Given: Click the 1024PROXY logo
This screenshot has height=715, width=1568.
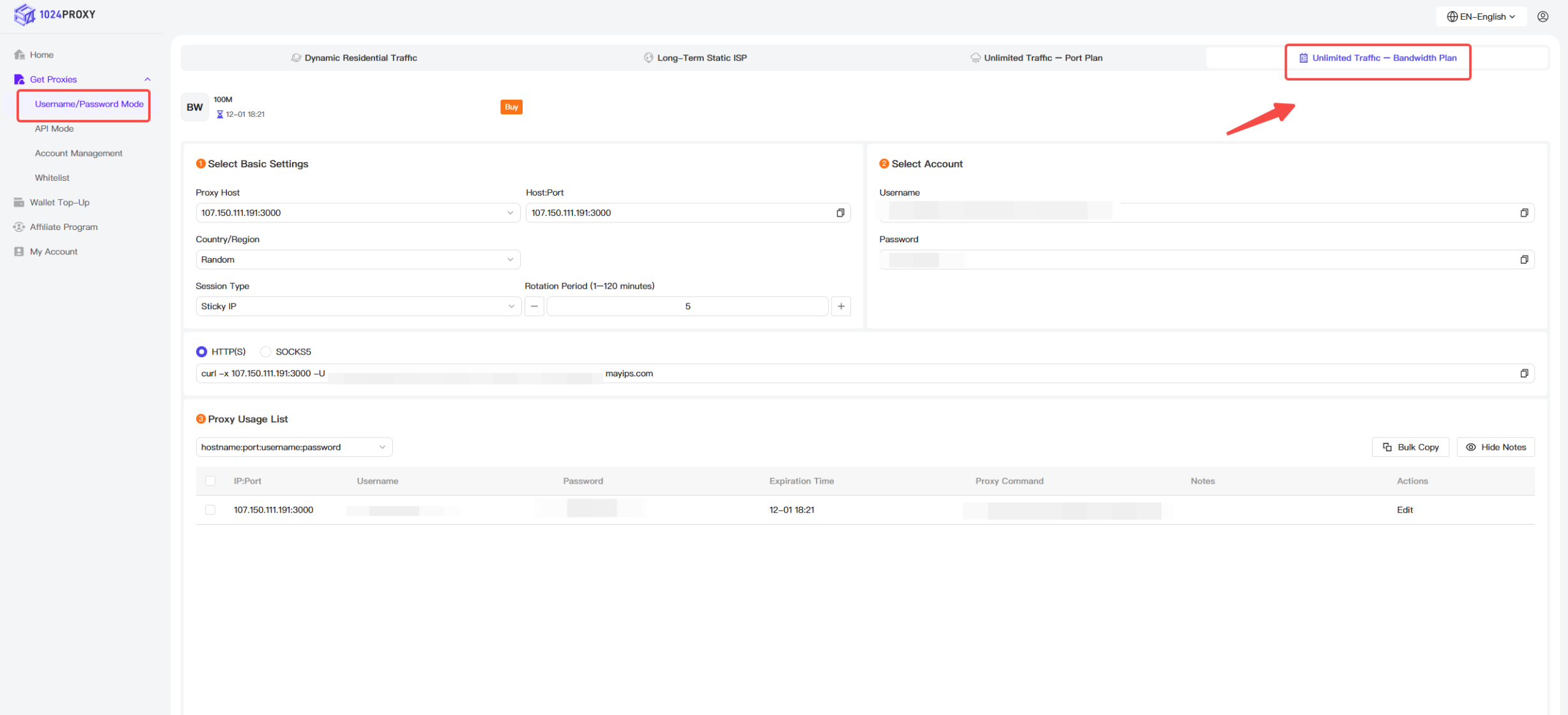Looking at the screenshot, I should coord(54,14).
